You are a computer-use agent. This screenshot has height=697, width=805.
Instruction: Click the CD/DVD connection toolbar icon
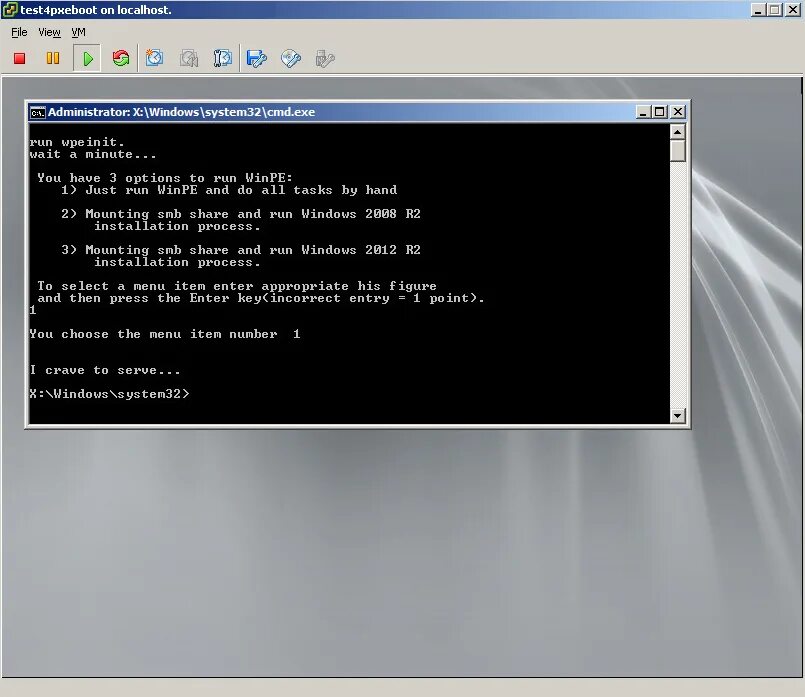(x=291, y=59)
